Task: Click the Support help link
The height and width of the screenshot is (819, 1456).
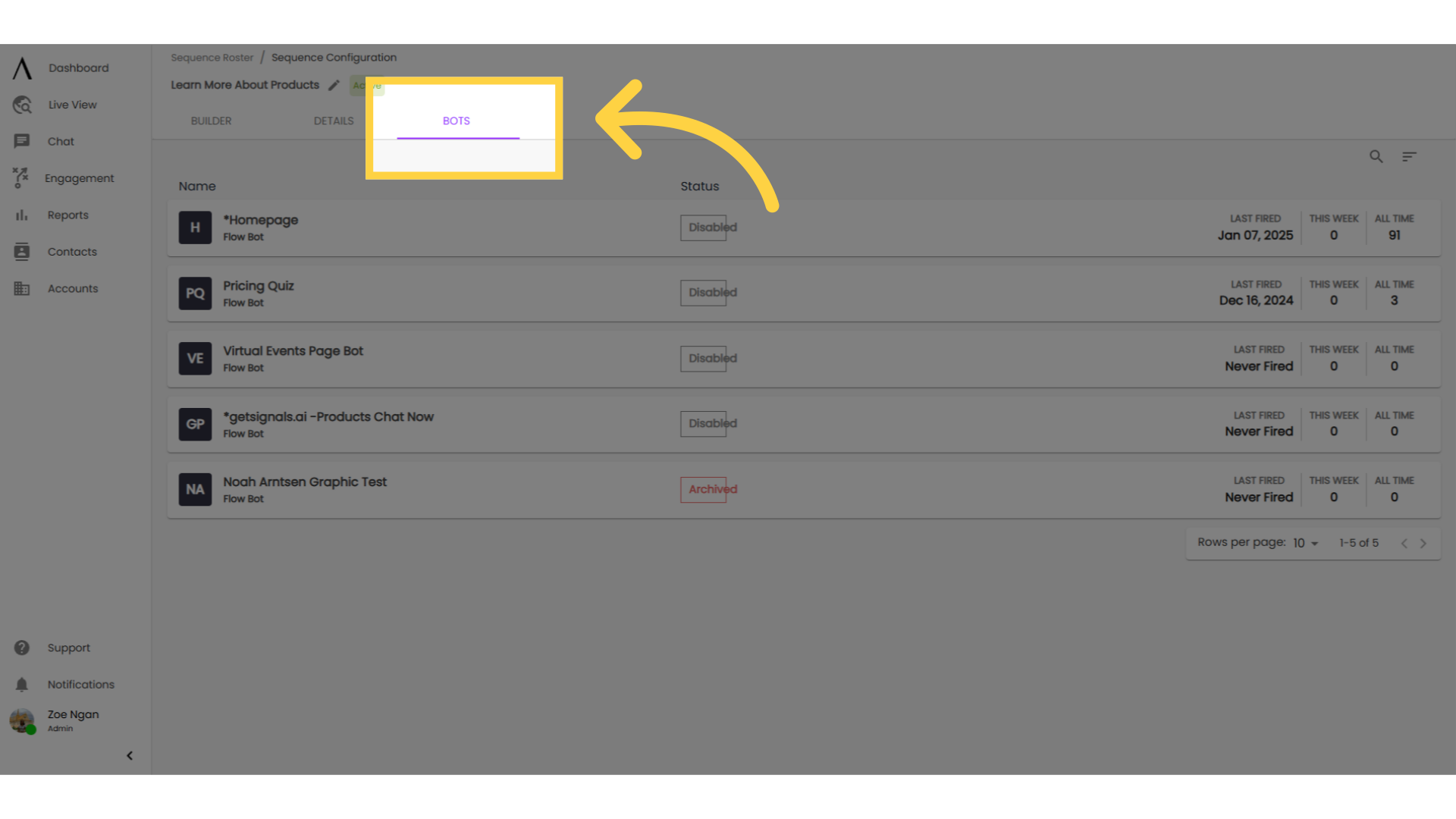Action: (x=68, y=648)
